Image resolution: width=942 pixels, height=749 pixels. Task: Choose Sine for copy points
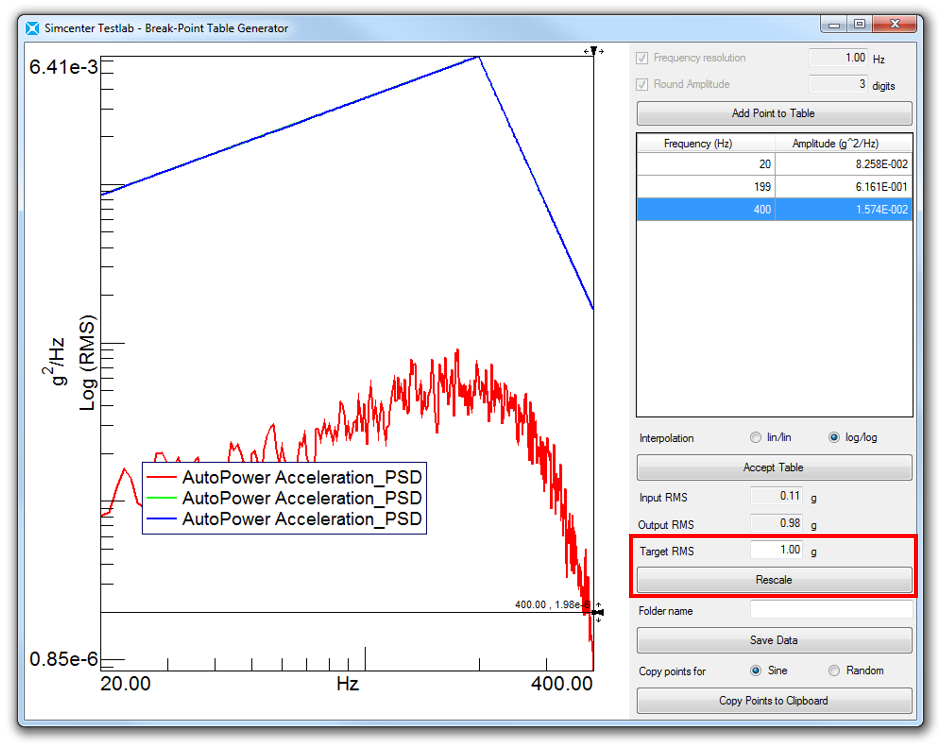coord(755,671)
